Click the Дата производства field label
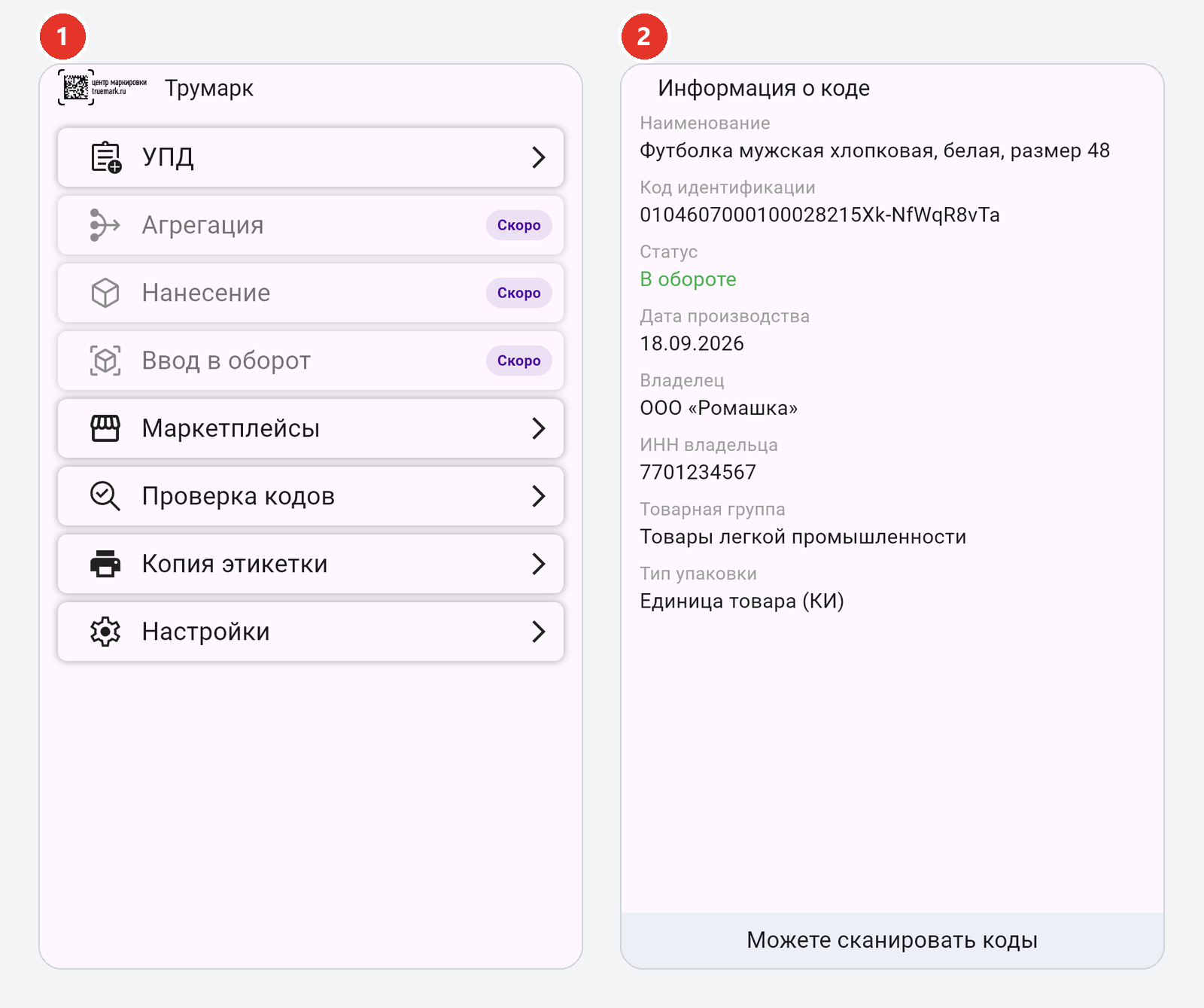This screenshot has width=1204, height=1008. tap(725, 316)
